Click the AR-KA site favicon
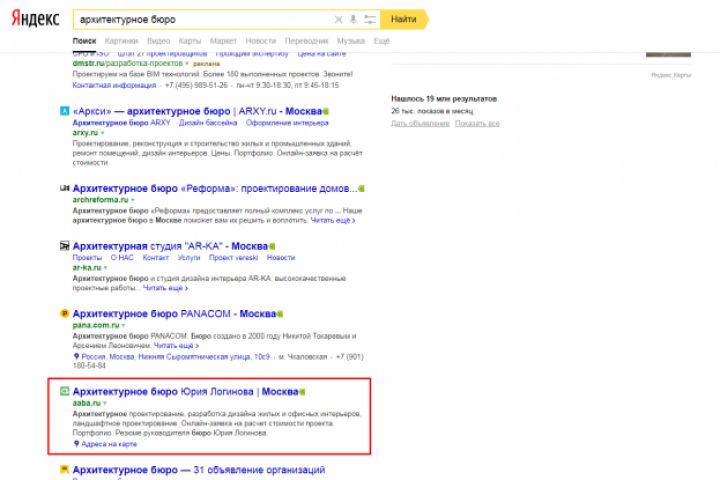720x480 pixels. (x=65, y=246)
